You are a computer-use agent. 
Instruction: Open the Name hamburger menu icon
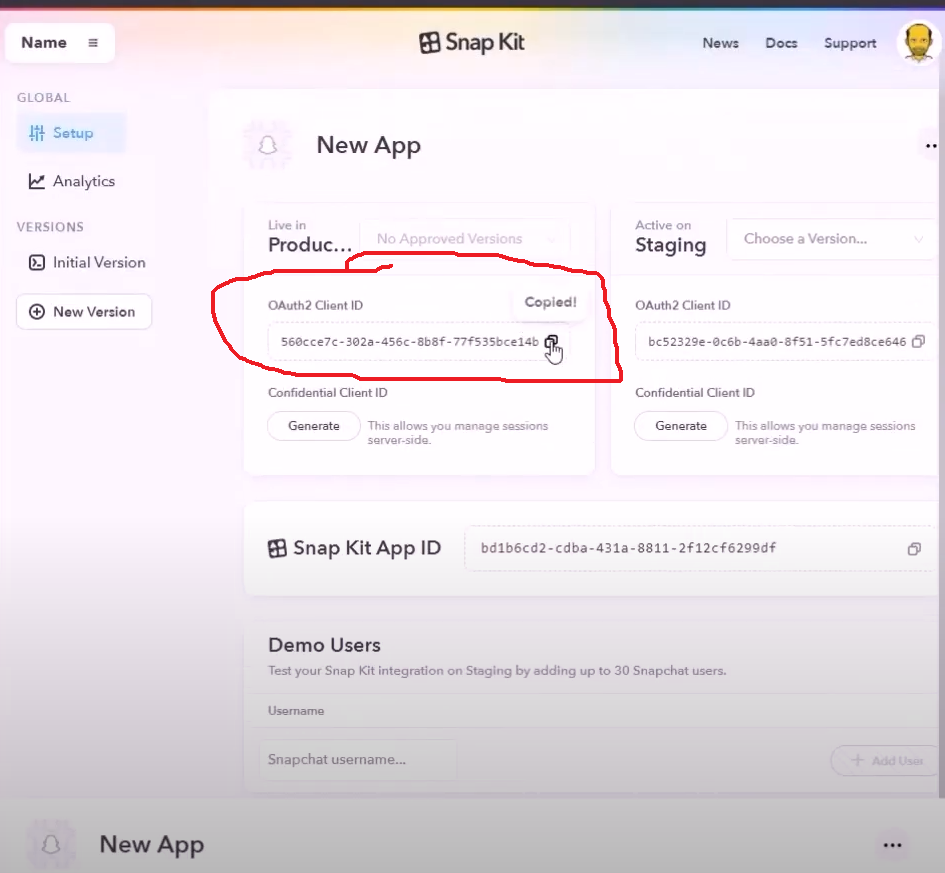click(93, 43)
